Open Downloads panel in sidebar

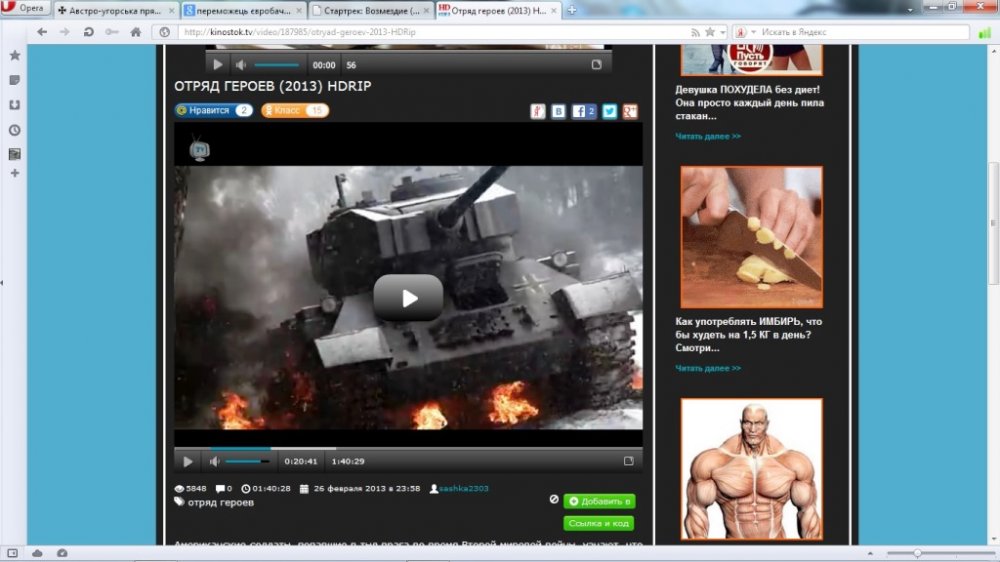[x=15, y=105]
